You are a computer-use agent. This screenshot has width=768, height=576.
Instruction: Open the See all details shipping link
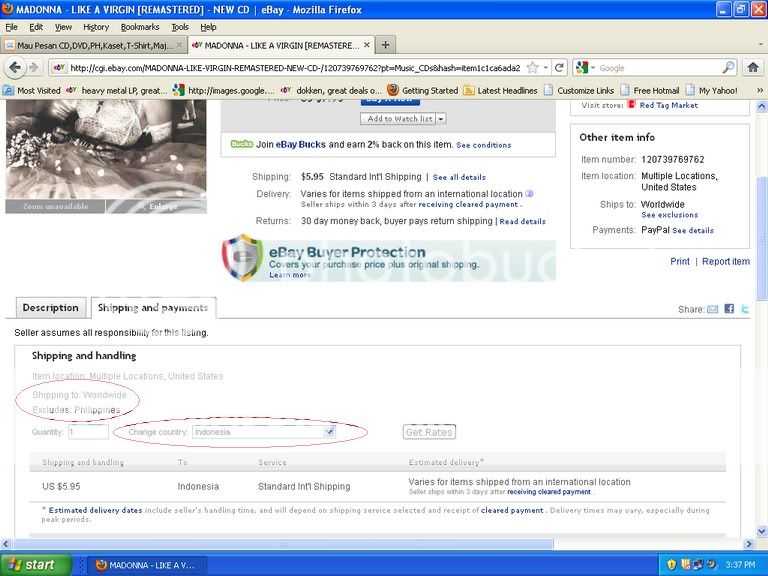click(459, 177)
